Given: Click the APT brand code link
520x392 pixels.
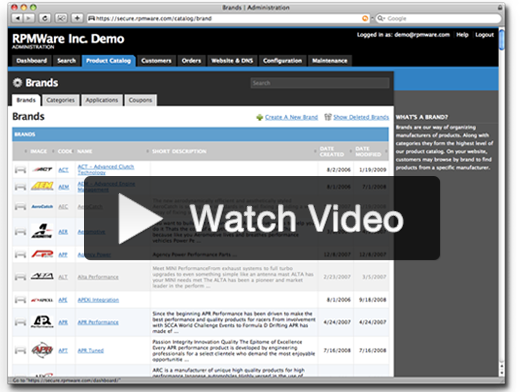Looking at the screenshot, I should click(63, 350).
